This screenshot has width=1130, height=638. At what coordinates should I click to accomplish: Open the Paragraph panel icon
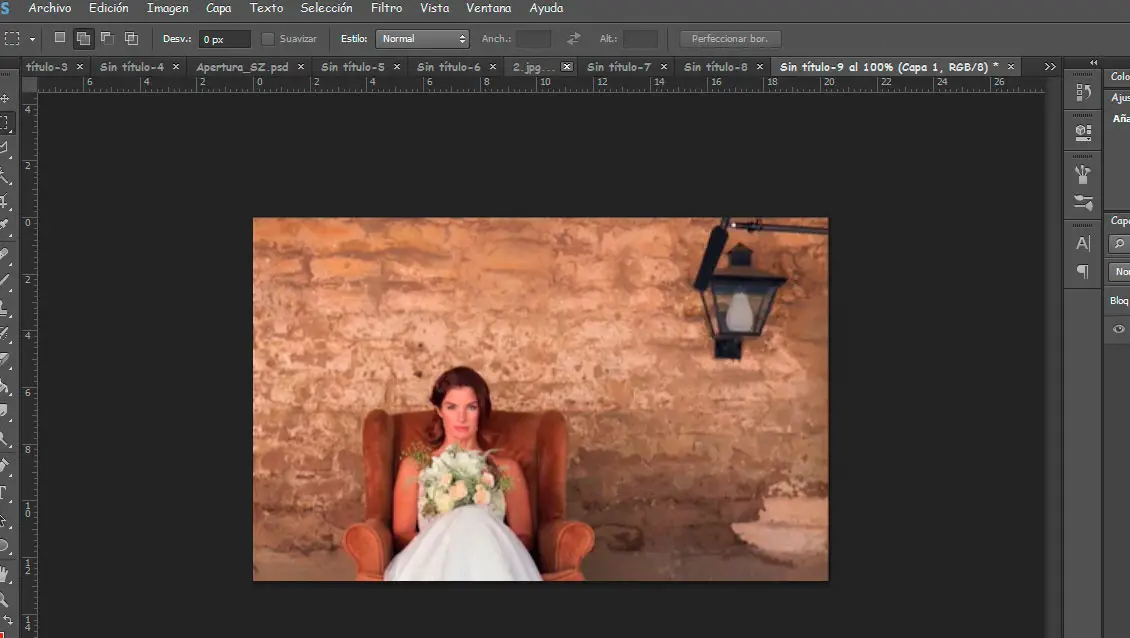(x=1083, y=271)
